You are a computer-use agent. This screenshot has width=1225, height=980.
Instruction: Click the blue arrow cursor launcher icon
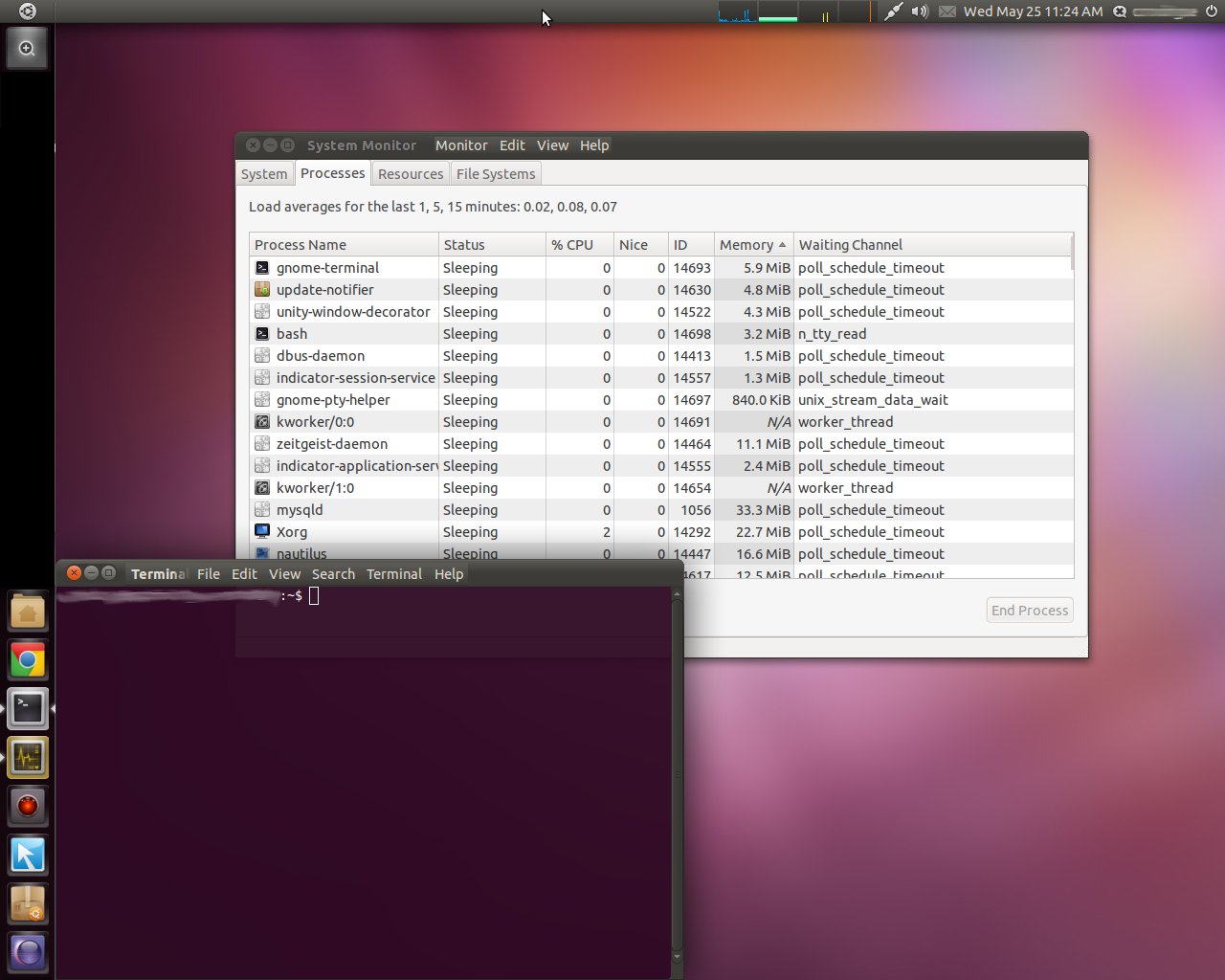[28, 856]
